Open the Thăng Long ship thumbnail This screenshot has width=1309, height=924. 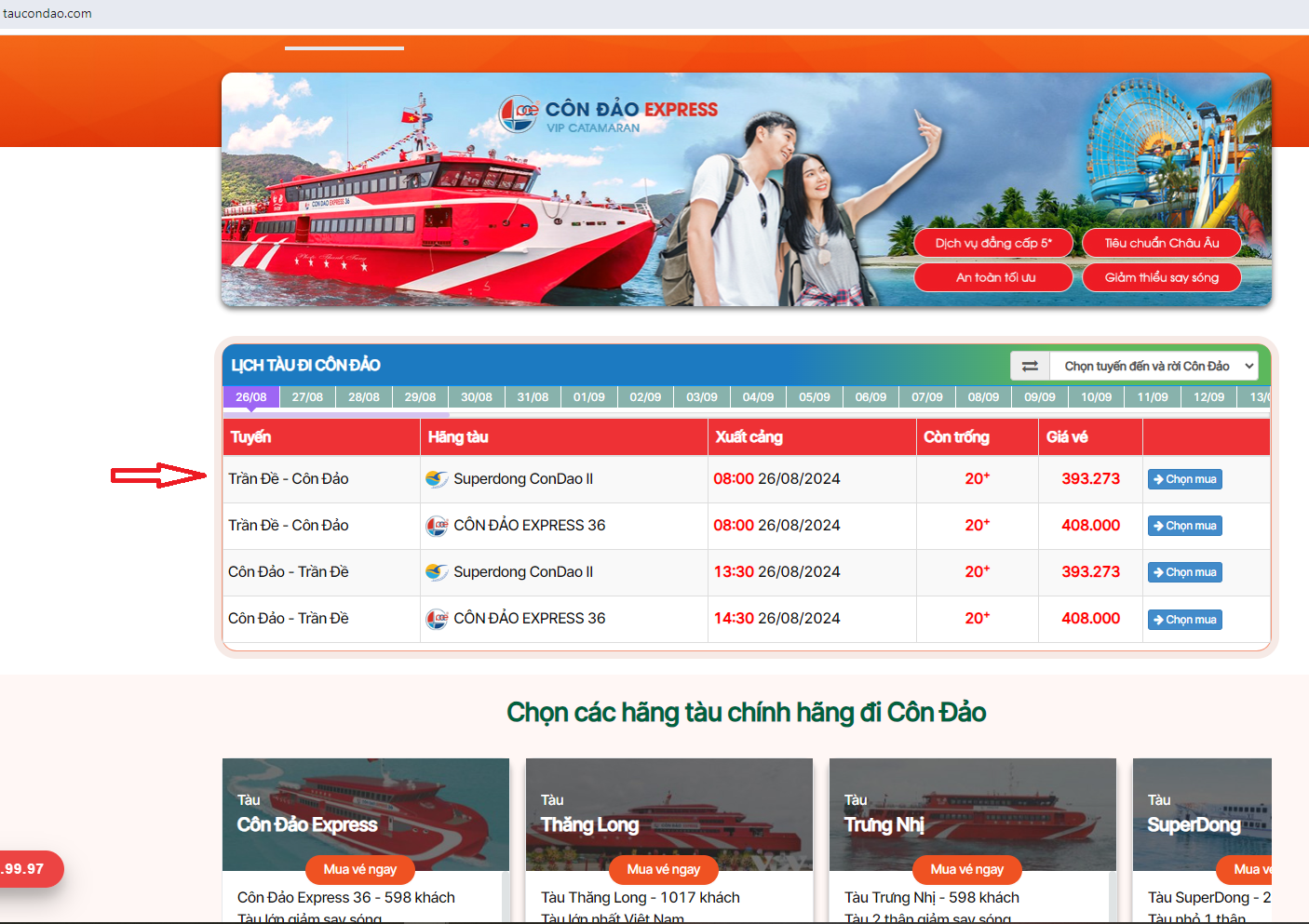(669, 814)
